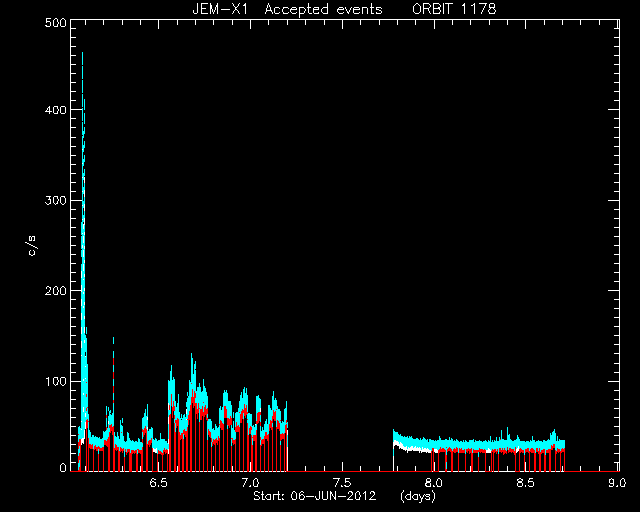Viewport: 640px width, 512px height.
Task: Click the cyan spike near 150 c/s
Action: point(113,340)
